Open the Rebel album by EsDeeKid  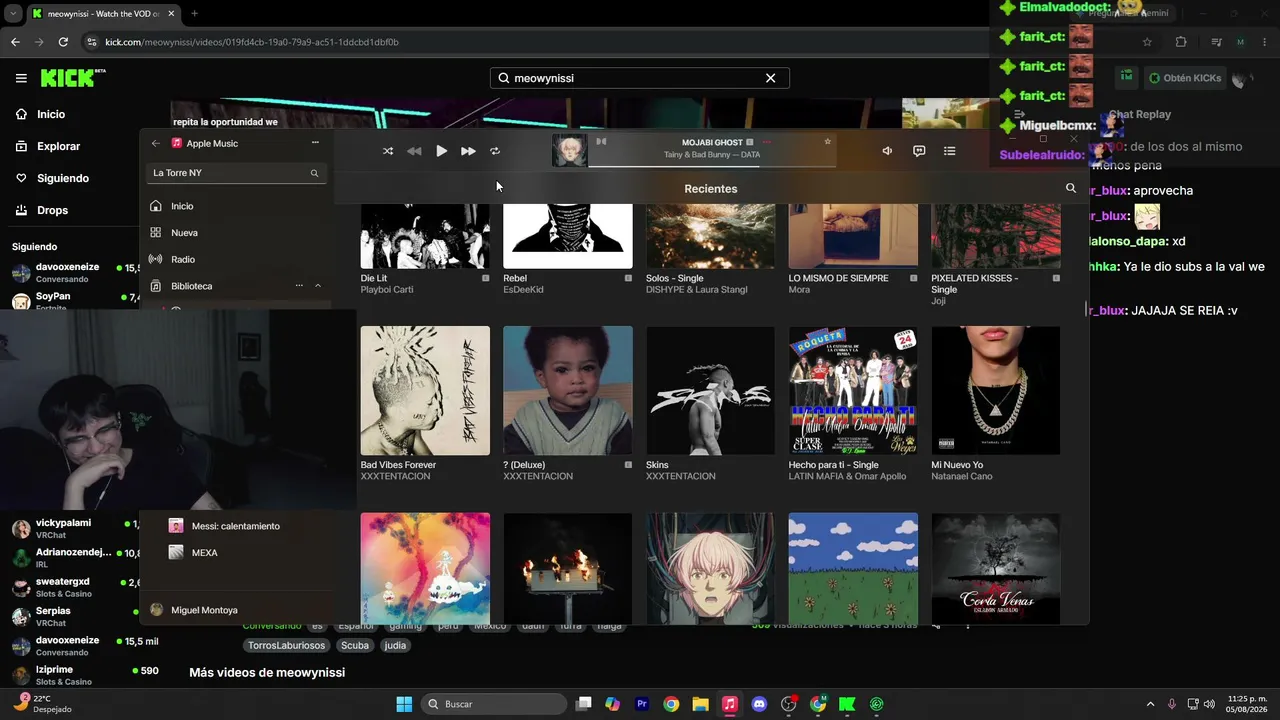pyautogui.click(x=568, y=235)
